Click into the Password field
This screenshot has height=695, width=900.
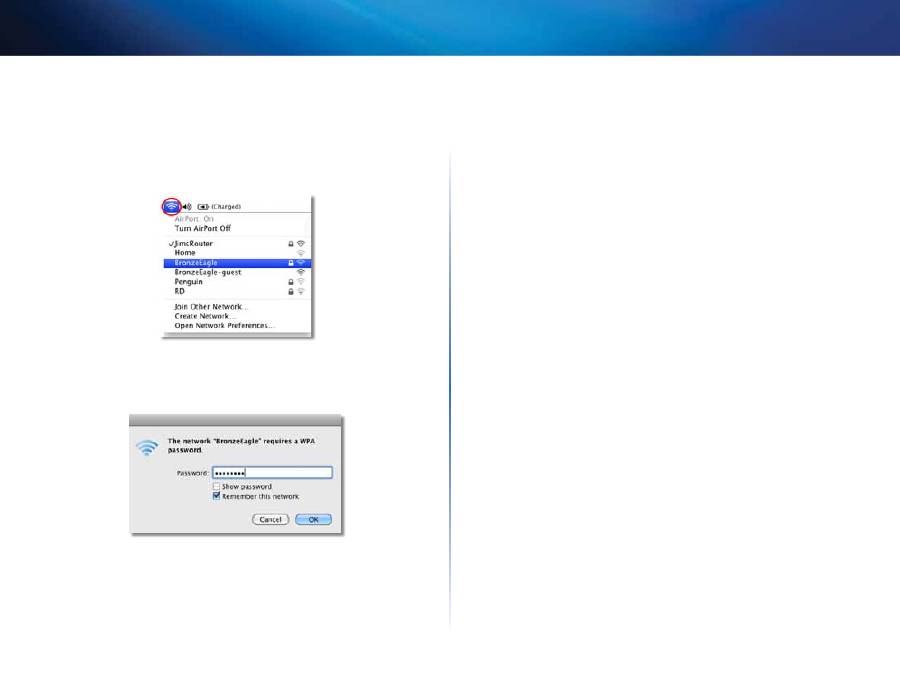point(271,473)
